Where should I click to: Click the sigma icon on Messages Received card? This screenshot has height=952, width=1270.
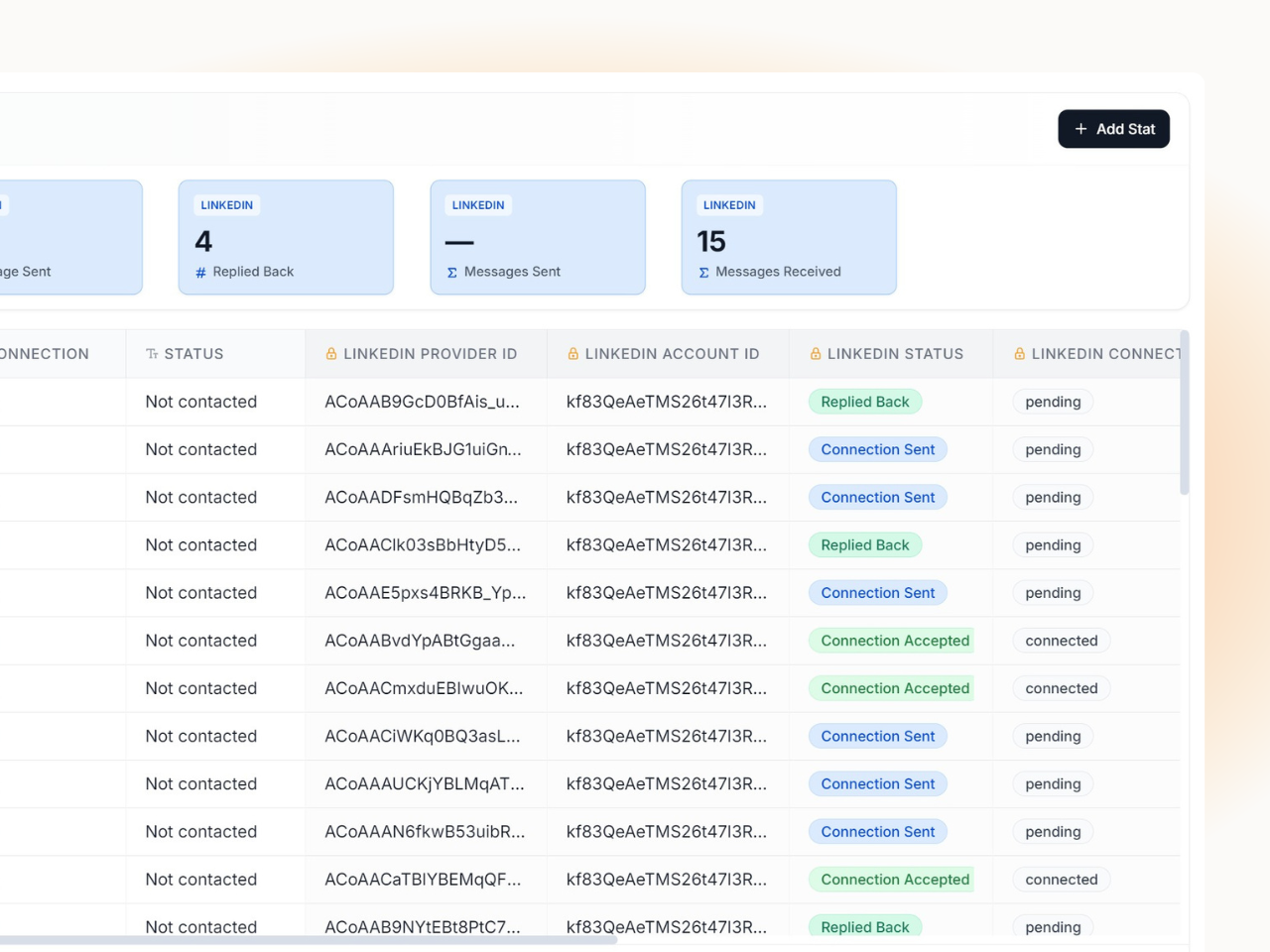(702, 271)
